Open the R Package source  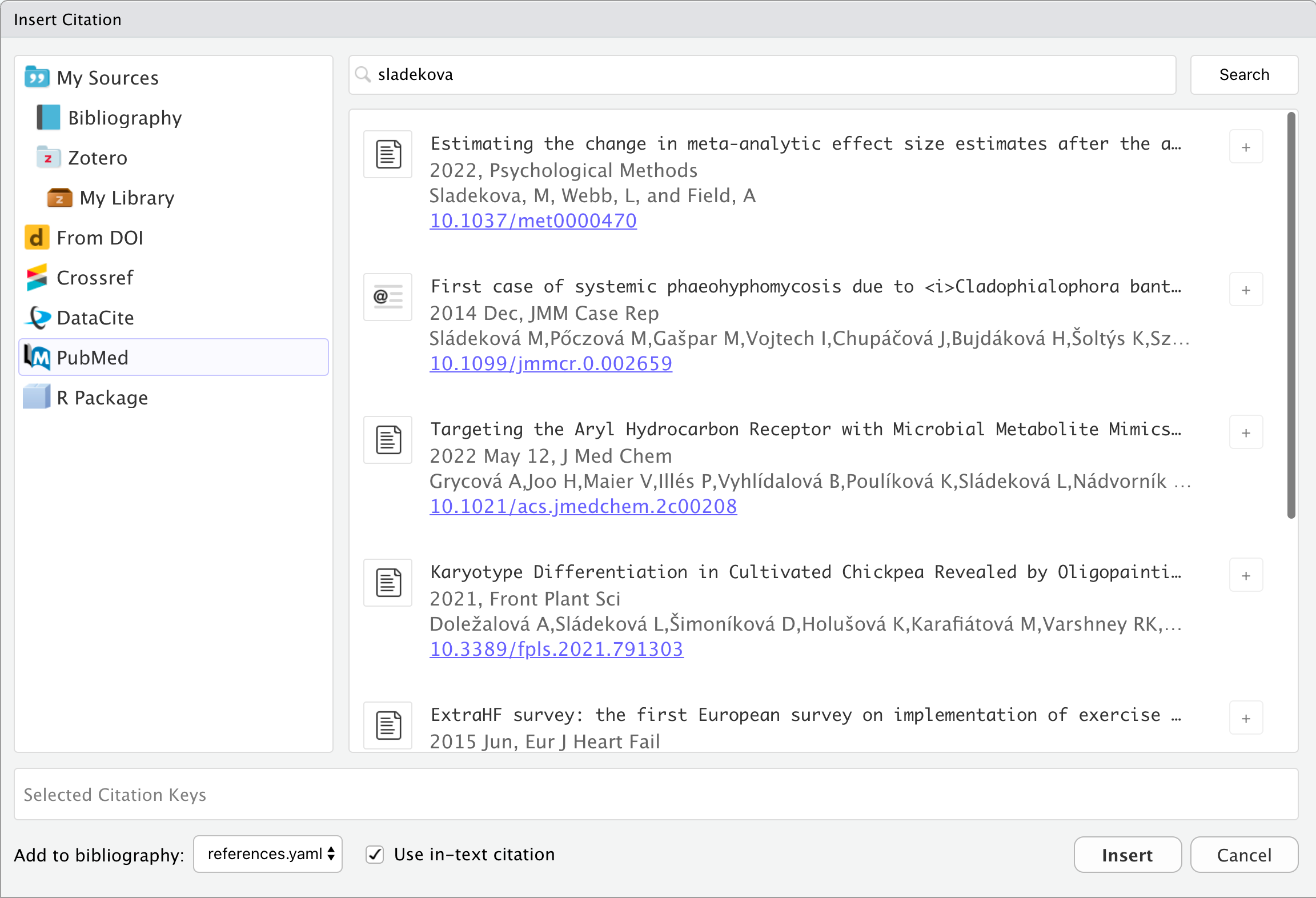pos(102,398)
